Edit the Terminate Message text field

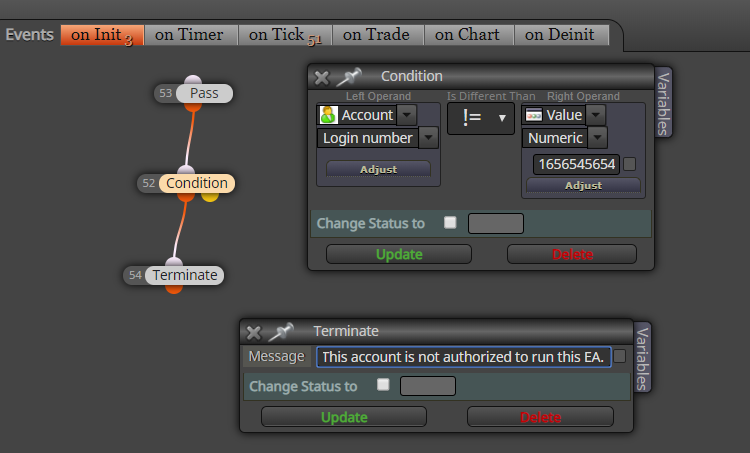(463, 357)
